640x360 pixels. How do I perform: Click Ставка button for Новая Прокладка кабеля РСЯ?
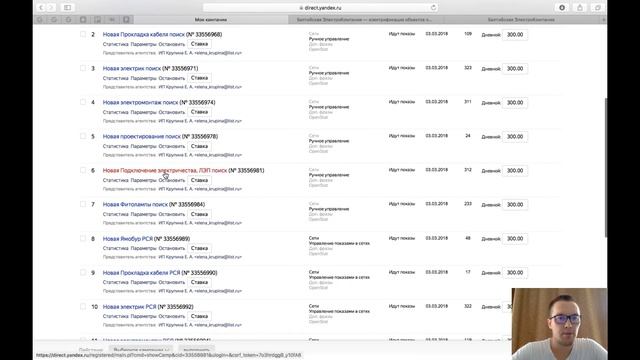tap(199, 282)
